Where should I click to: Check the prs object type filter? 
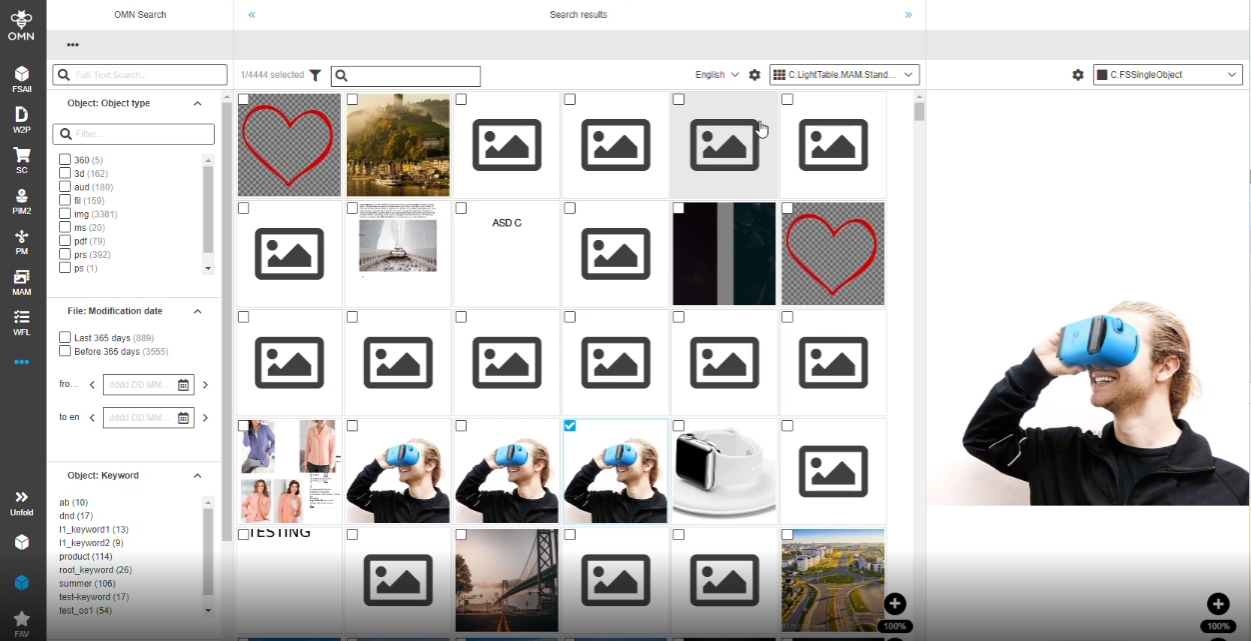pos(65,255)
